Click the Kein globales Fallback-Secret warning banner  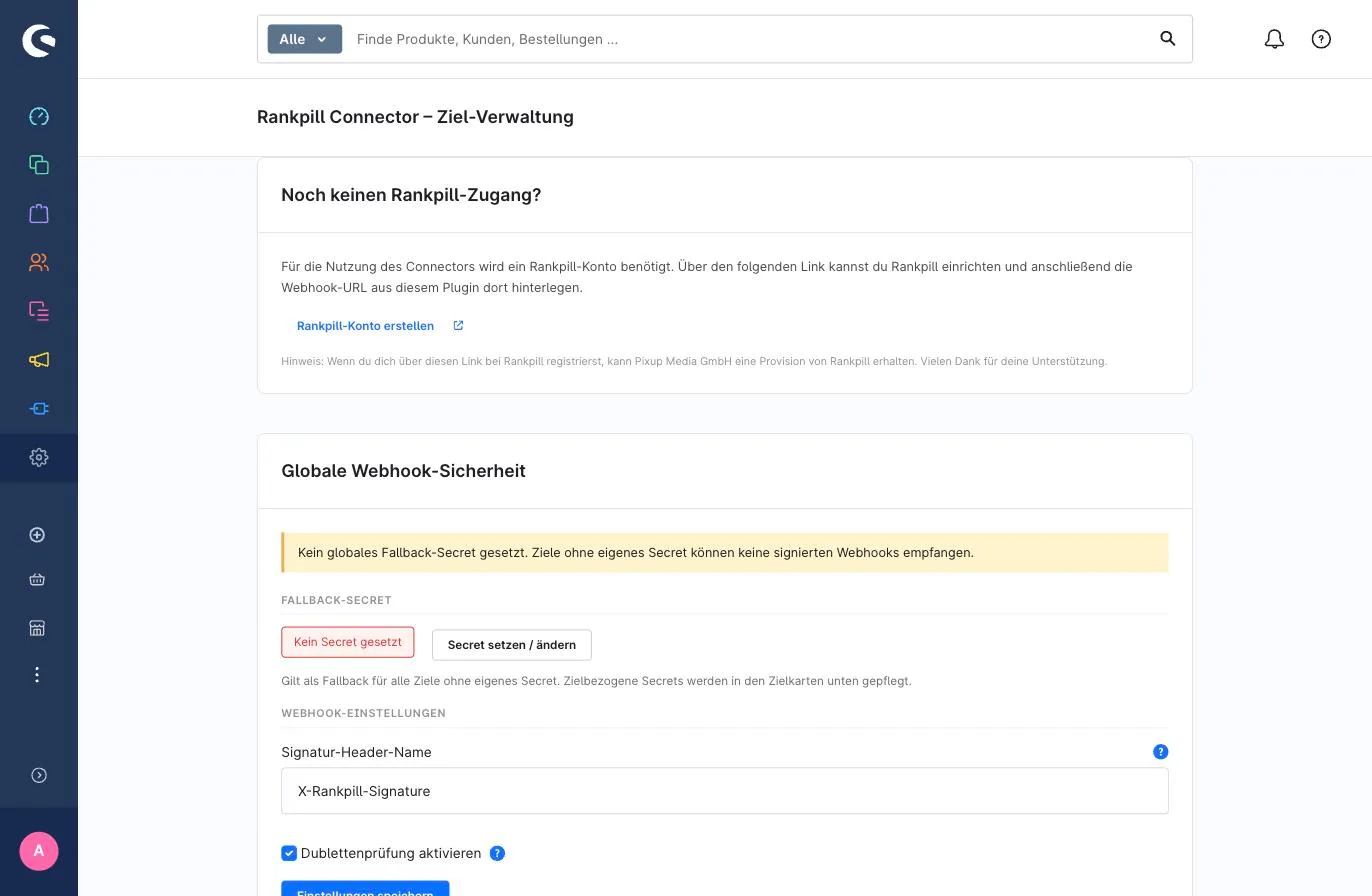click(725, 552)
